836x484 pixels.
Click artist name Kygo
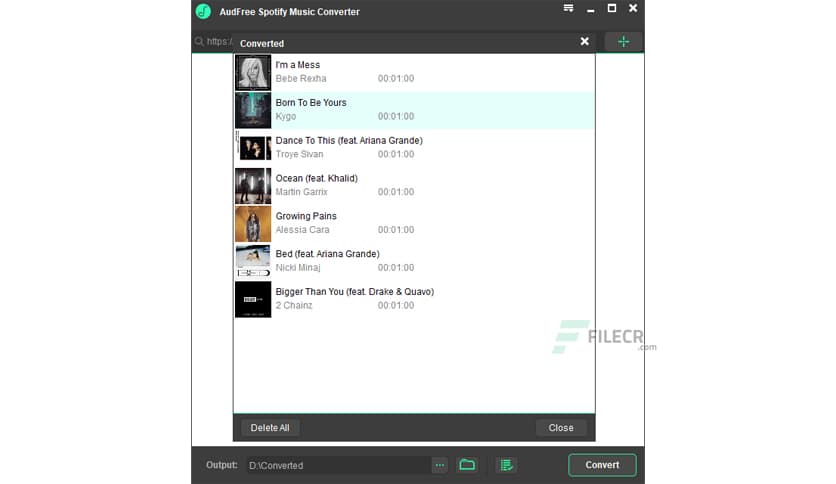(285, 116)
